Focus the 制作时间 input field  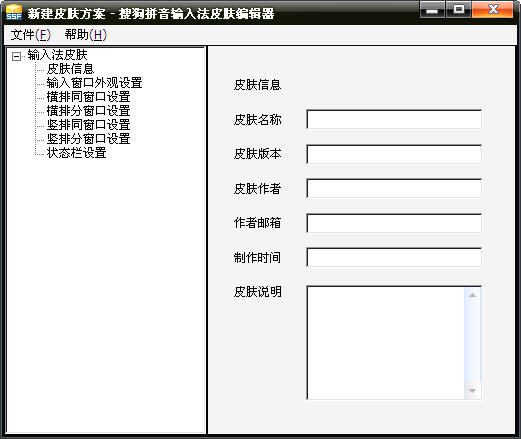(394, 257)
